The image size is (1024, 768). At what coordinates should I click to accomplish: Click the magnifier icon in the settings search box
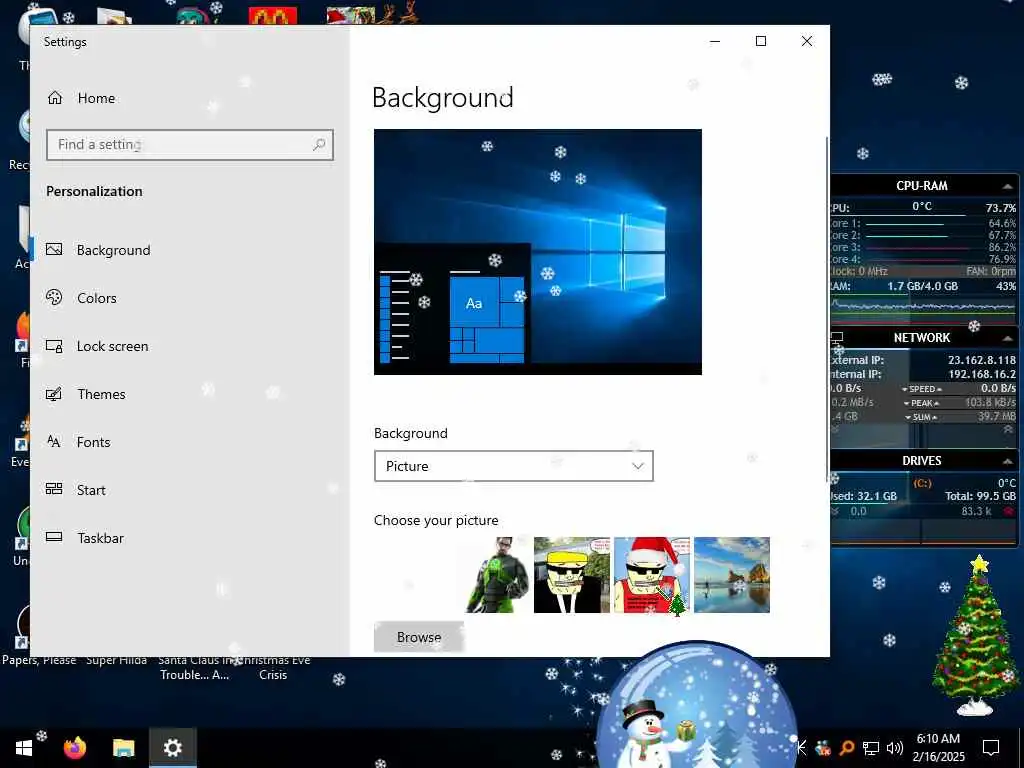tap(319, 144)
